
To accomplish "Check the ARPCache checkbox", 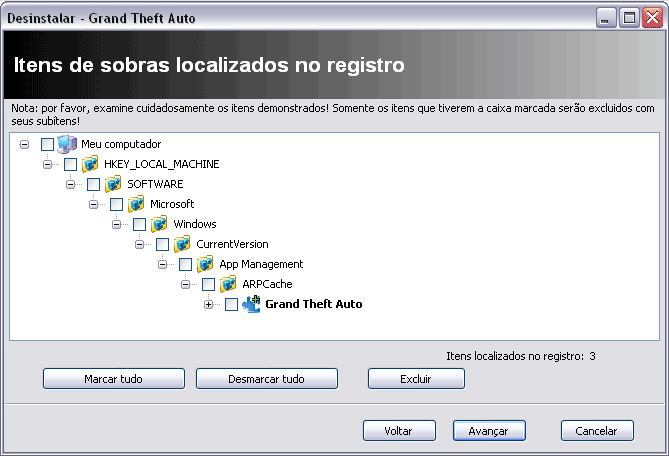I will pos(209,285).
